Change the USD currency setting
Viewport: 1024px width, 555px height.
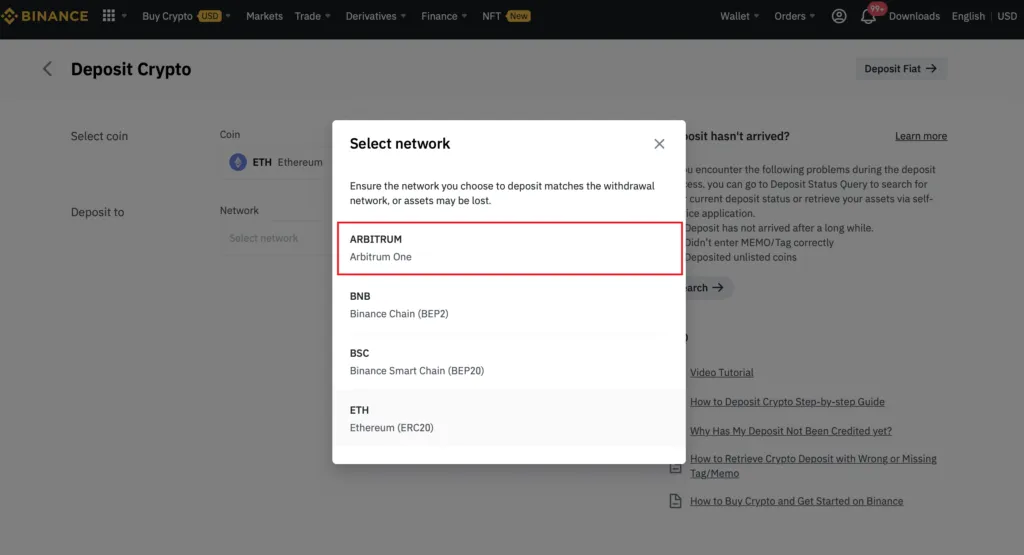[1006, 16]
